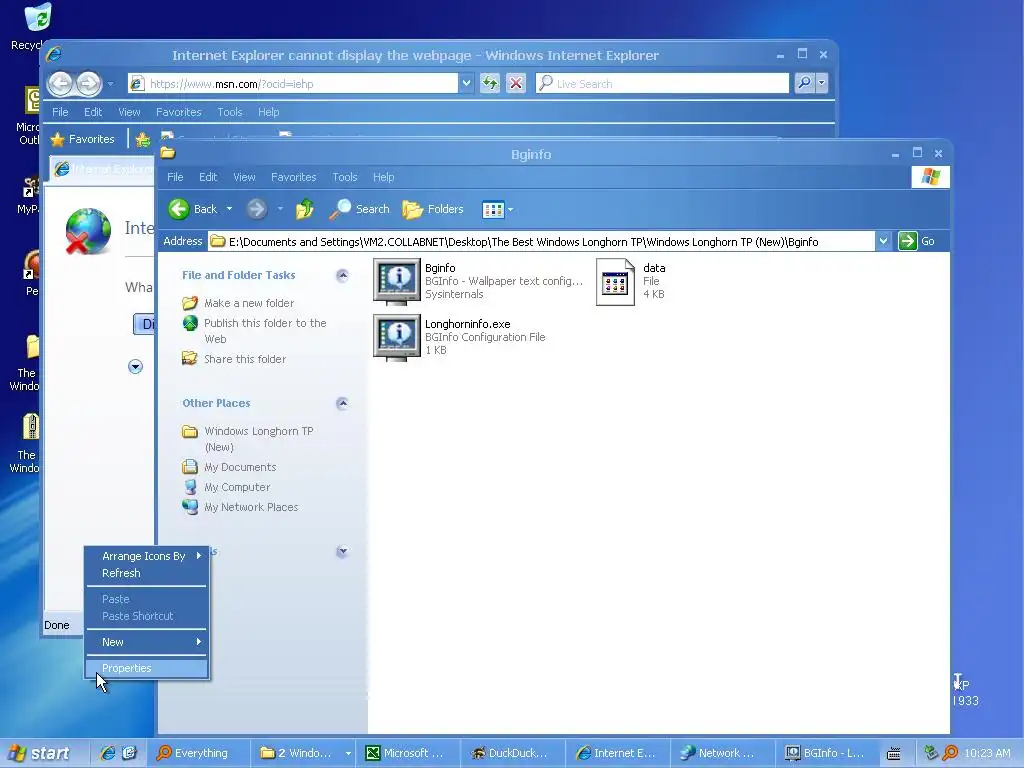Image resolution: width=1024 pixels, height=768 pixels.
Task: Switch to Microsoft Excel taskbar button
Action: pos(408,753)
